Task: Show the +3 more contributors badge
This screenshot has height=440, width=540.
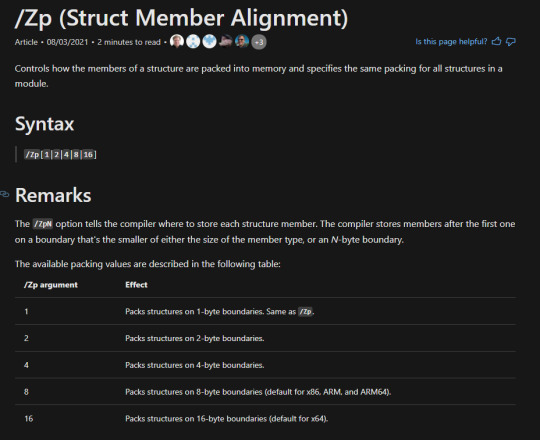Action: [259, 42]
